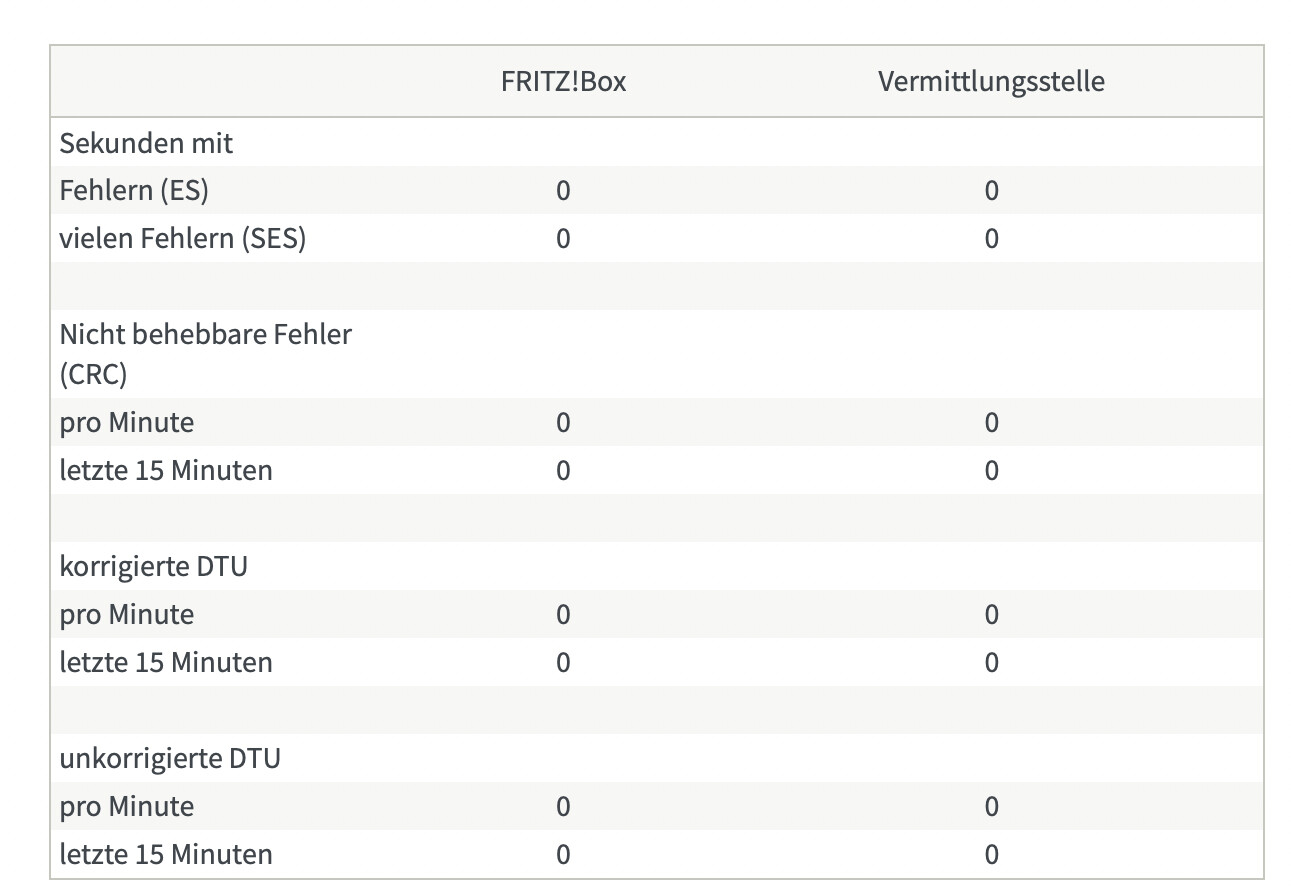This screenshot has width=1291, height=887.
Task: Click FRITZ!Box CRC pro Minute value
Action: pyautogui.click(x=563, y=422)
